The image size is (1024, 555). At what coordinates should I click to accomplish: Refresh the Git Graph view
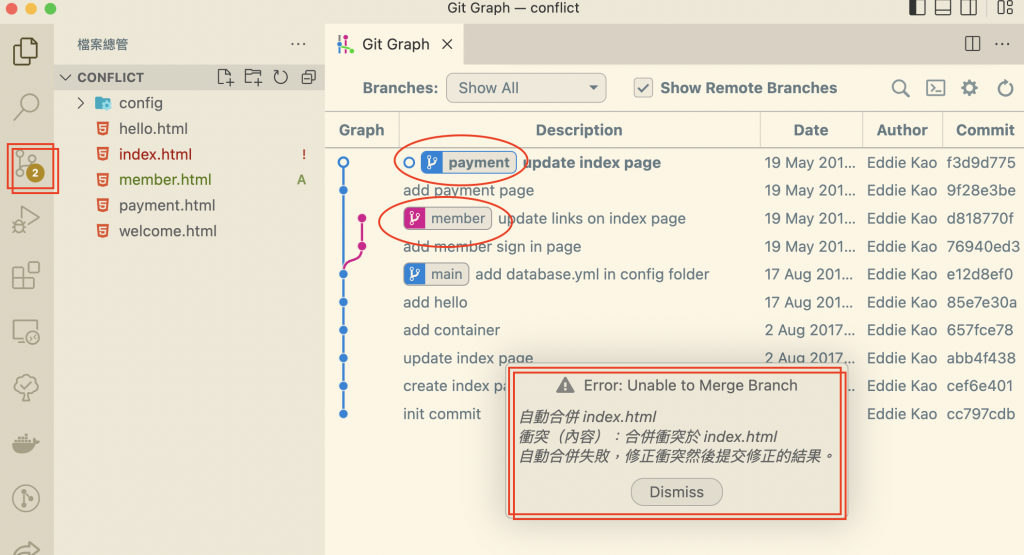(1005, 88)
